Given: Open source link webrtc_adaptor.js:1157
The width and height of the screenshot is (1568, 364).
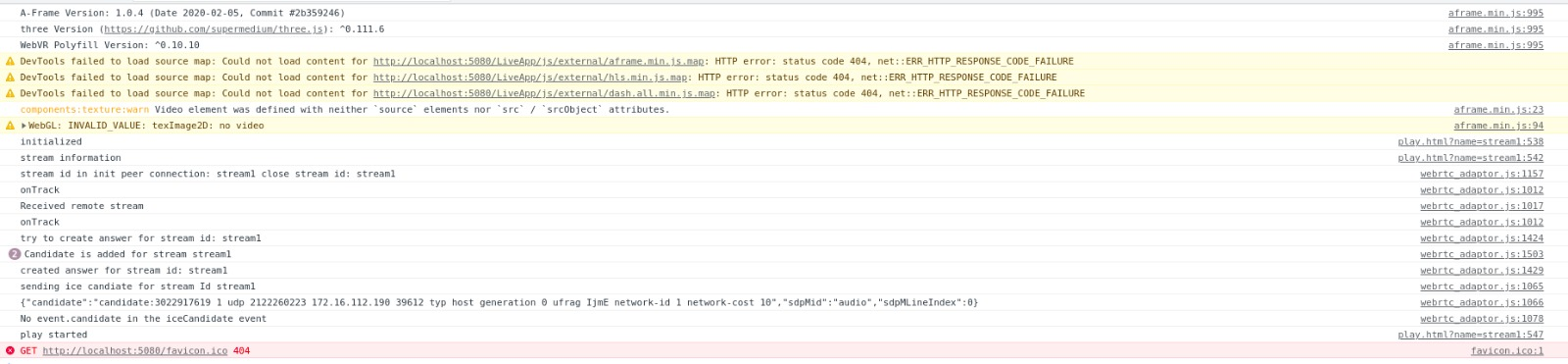Looking at the screenshot, I should tap(1482, 174).
